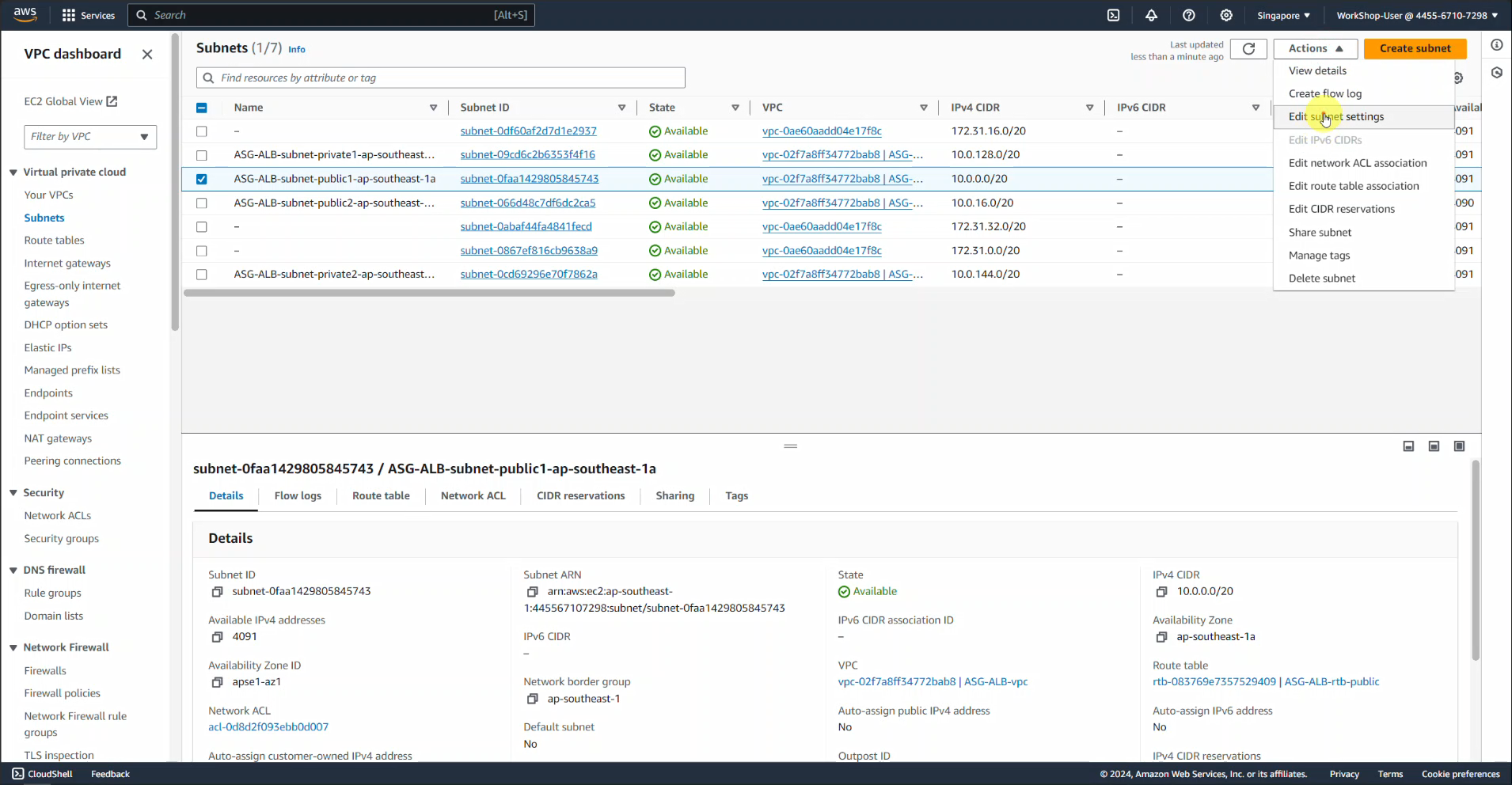The height and width of the screenshot is (785, 1512).
Task: Switch to the Route table tab
Action: click(x=381, y=496)
